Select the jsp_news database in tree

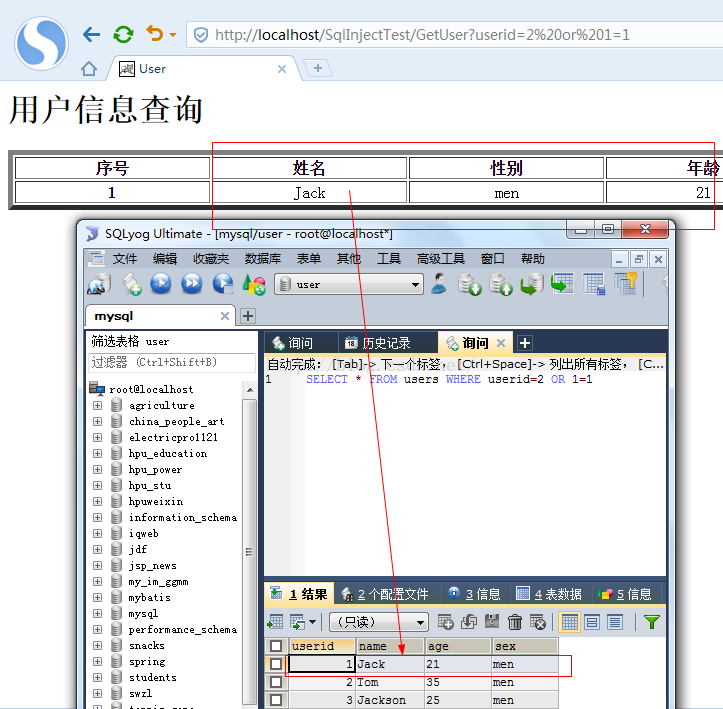pyautogui.click(x=152, y=566)
